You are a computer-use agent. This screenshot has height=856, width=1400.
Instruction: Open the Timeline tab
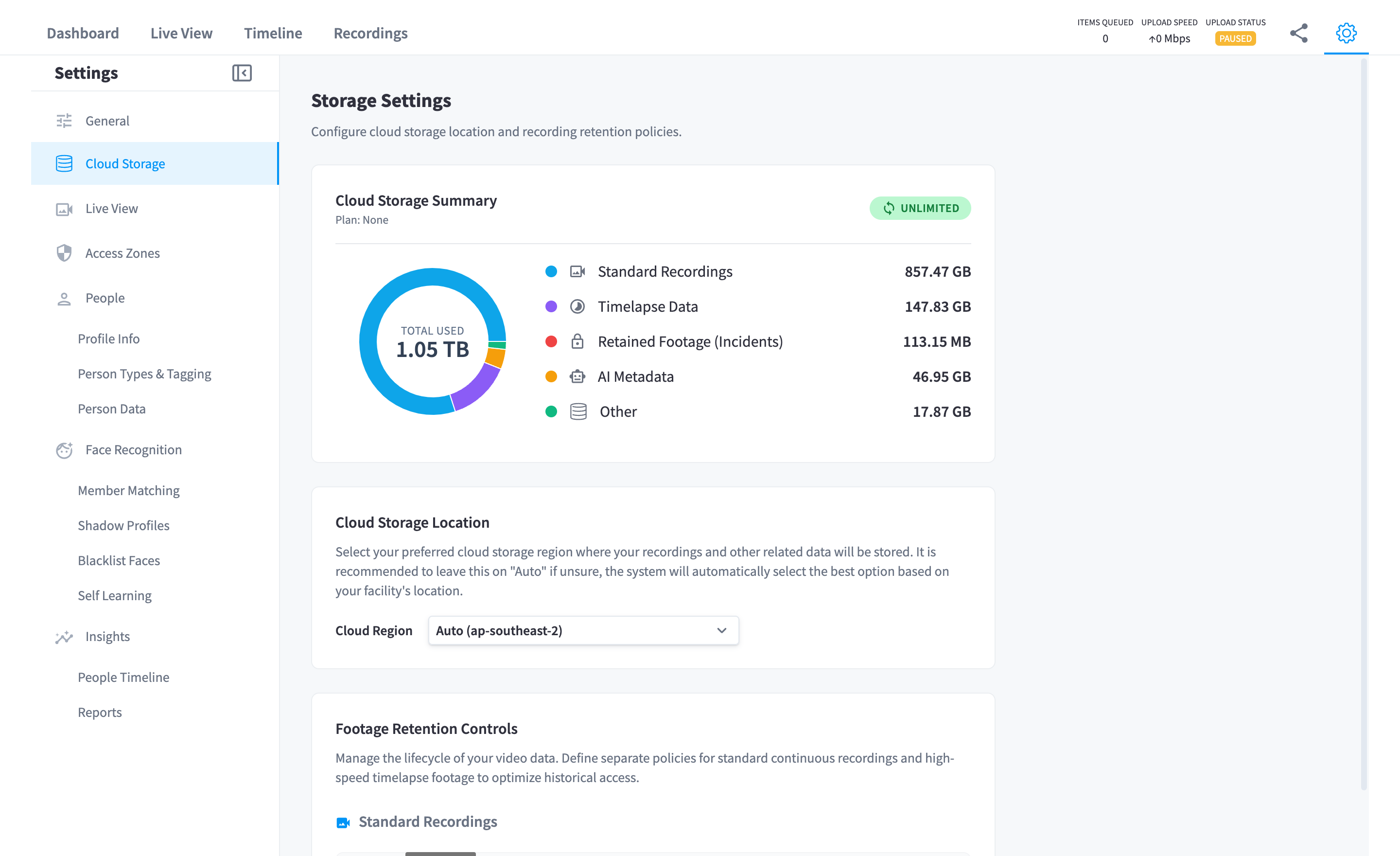pyautogui.click(x=273, y=33)
